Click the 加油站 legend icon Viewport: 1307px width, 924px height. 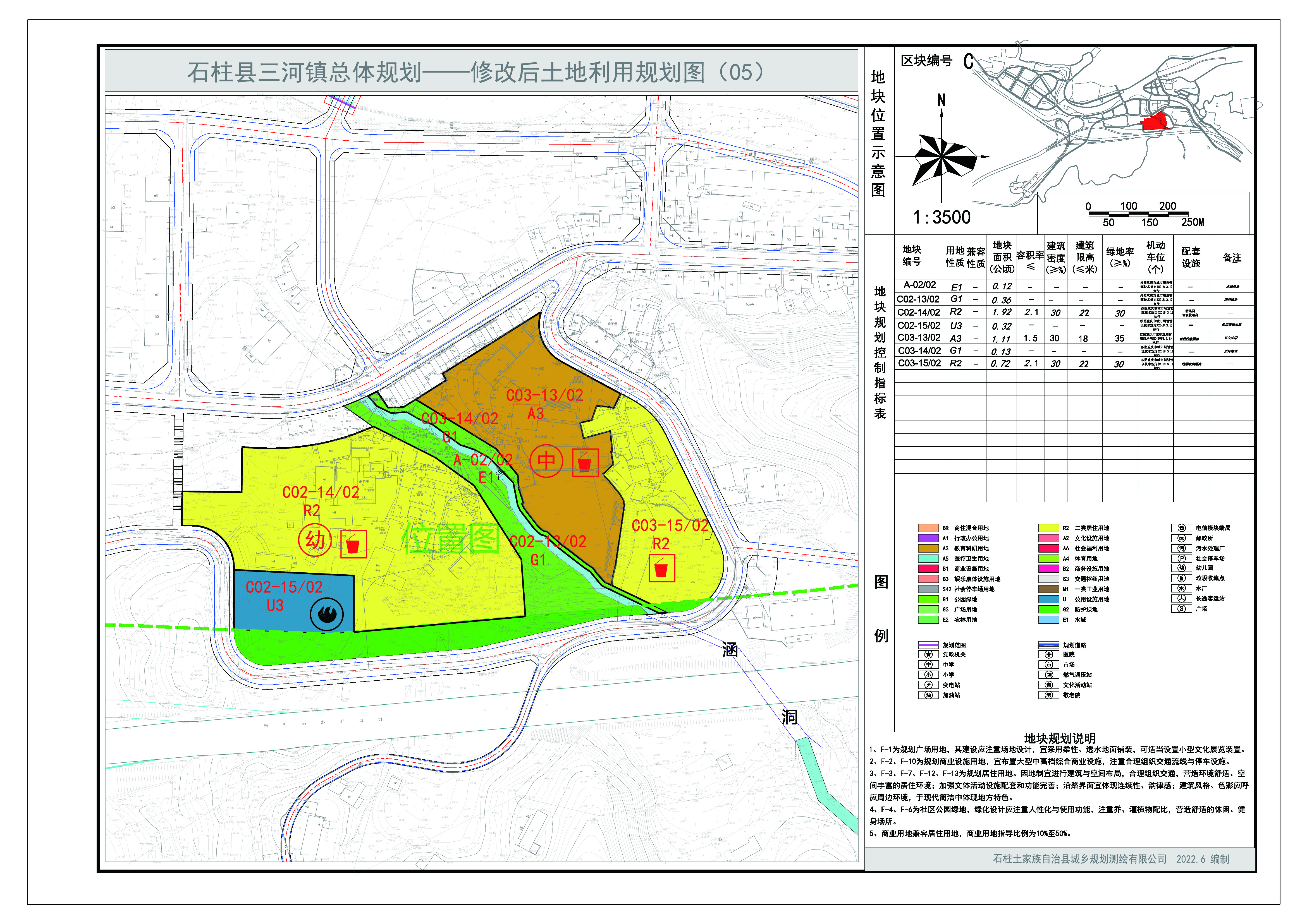click(x=928, y=695)
